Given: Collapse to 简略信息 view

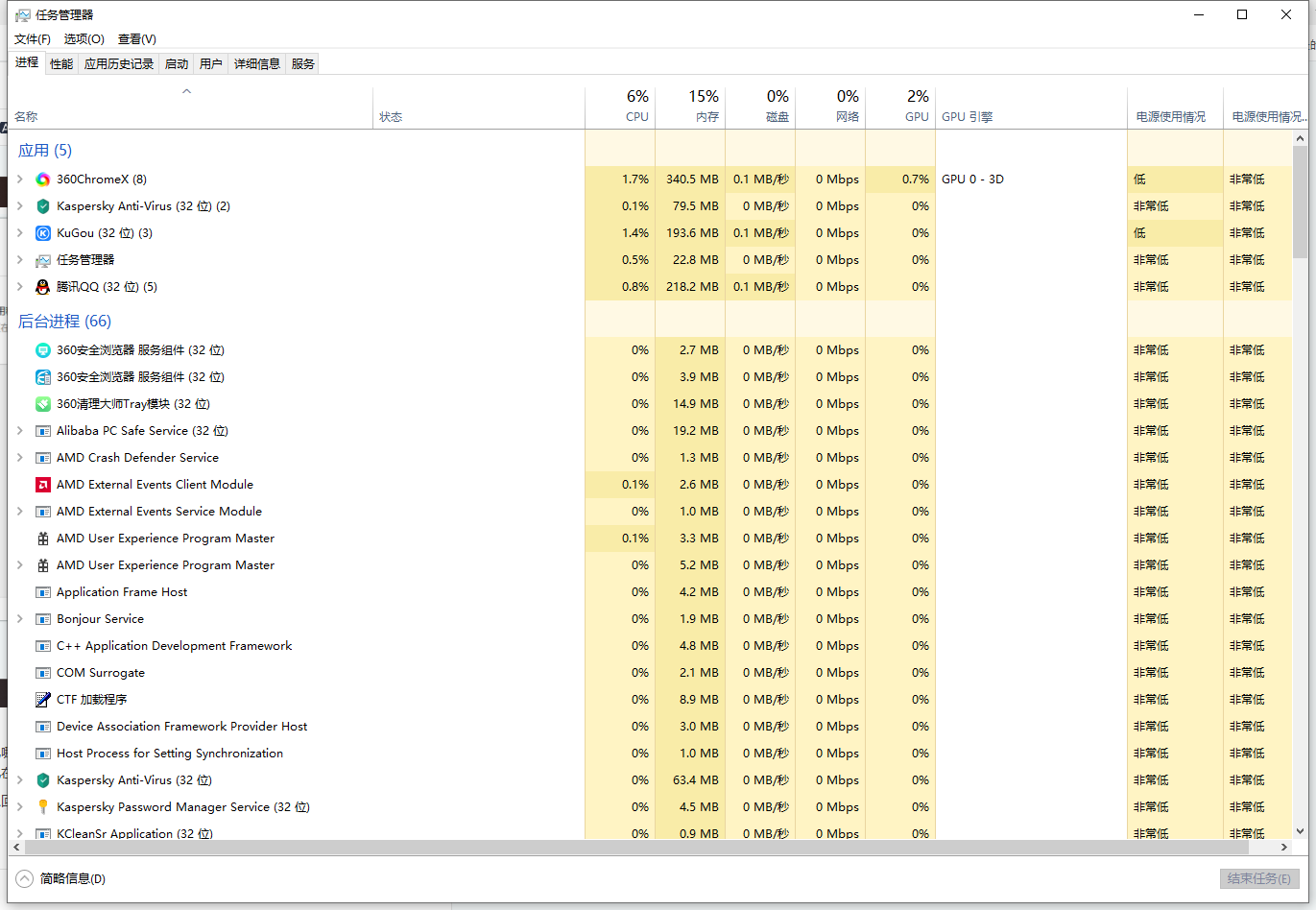Looking at the screenshot, I should (x=61, y=878).
